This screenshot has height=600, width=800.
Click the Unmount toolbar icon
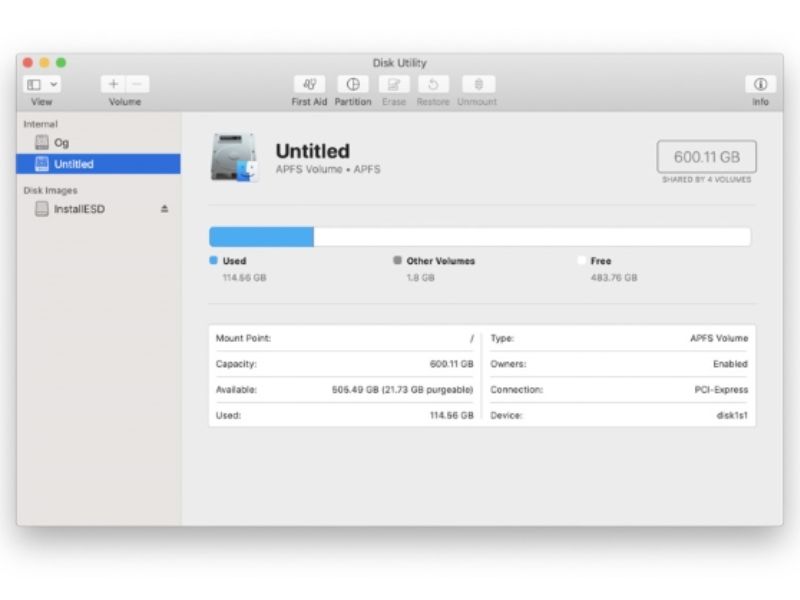coord(478,84)
